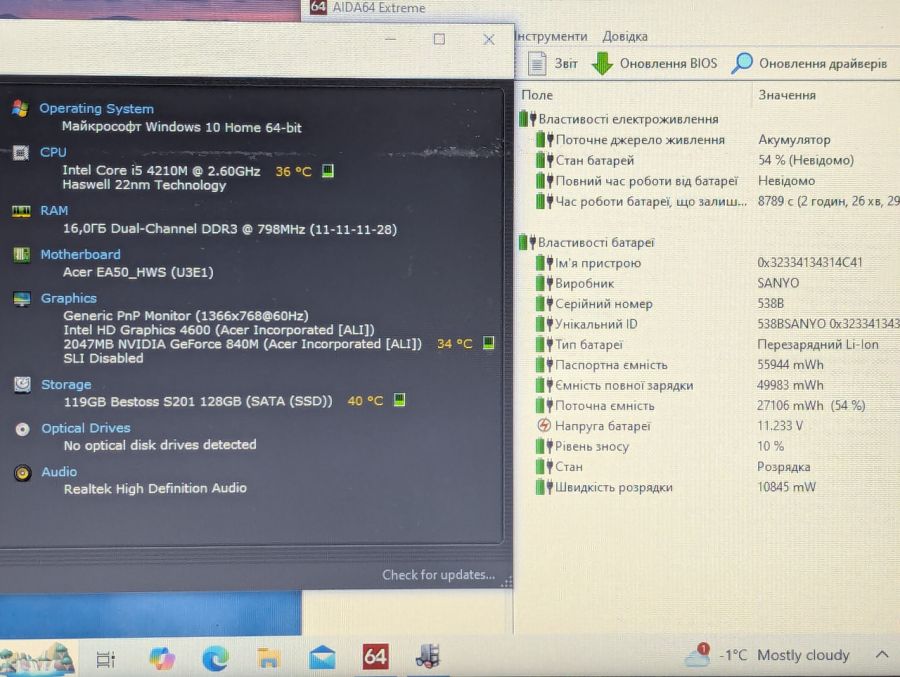This screenshot has height=677, width=900.
Task: Click the Speccy window resize grip
Action: point(507,582)
